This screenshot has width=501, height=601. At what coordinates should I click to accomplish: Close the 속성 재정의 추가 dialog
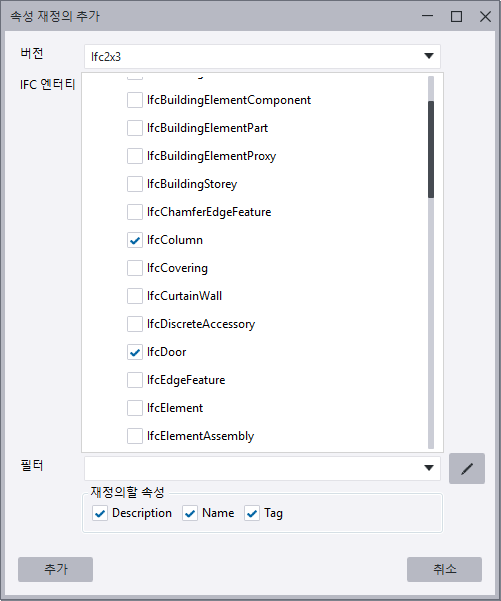(x=485, y=16)
